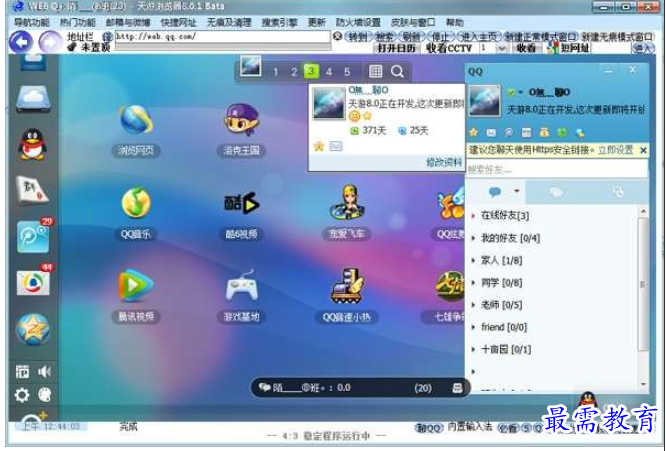The image size is (666, 451).
Task: Click the friend list vertical scrollbar
Action: coord(643,285)
